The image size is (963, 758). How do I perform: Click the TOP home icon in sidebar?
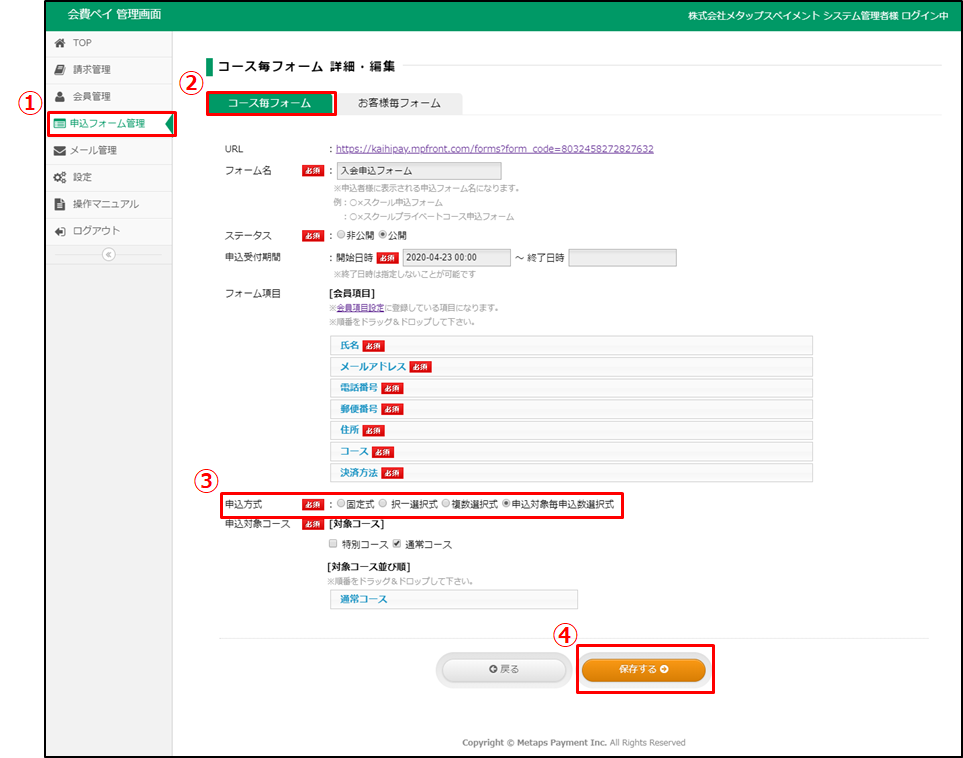[60, 43]
